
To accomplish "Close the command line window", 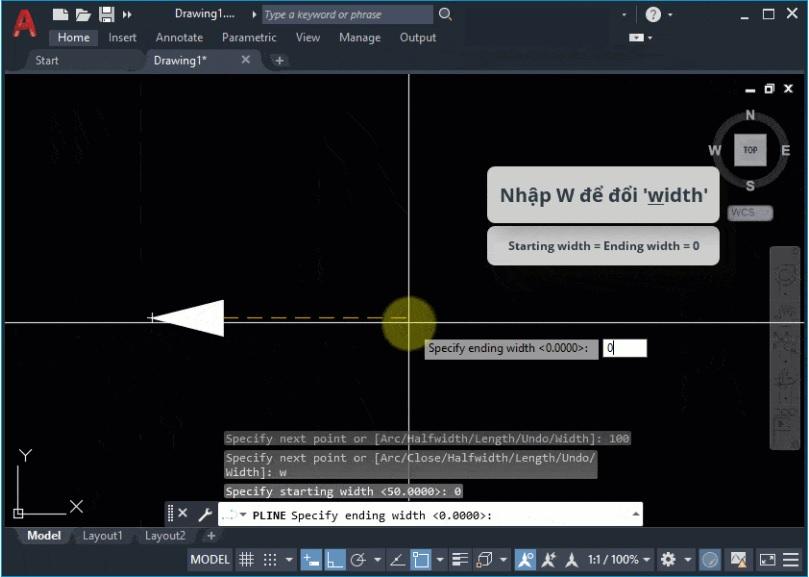I will pyautogui.click(x=182, y=513).
